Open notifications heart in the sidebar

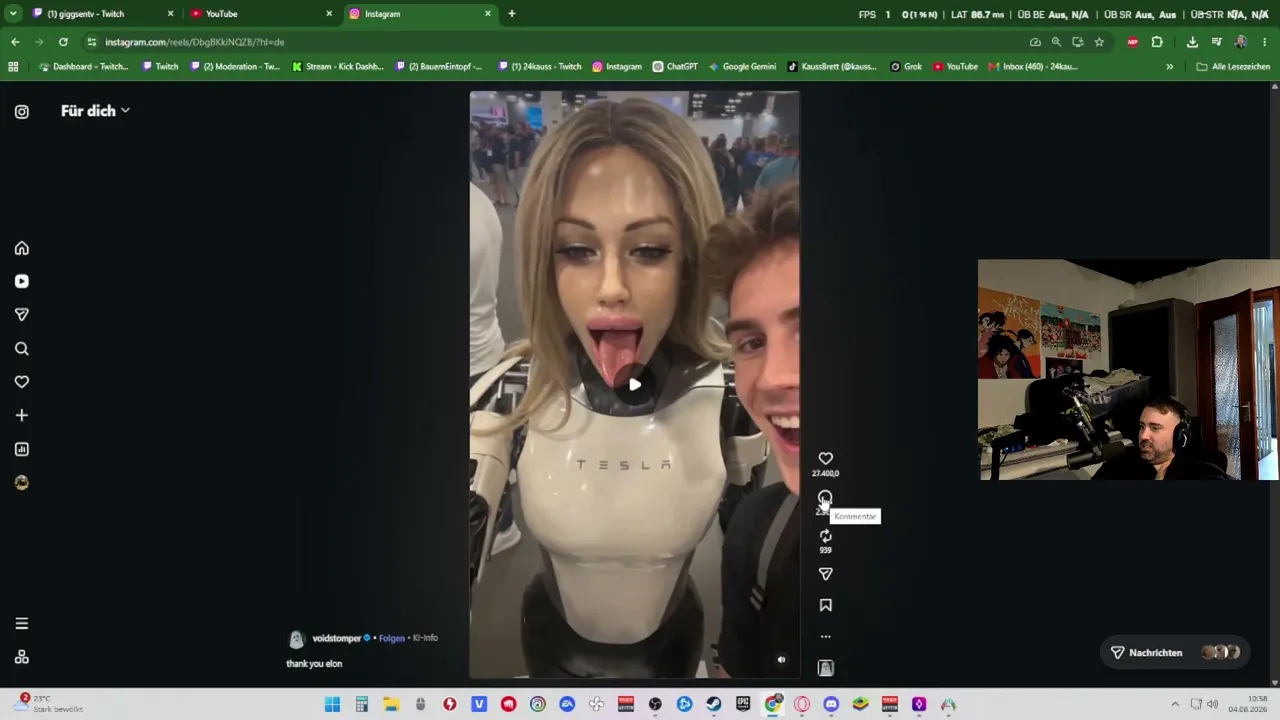click(x=22, y=382)
